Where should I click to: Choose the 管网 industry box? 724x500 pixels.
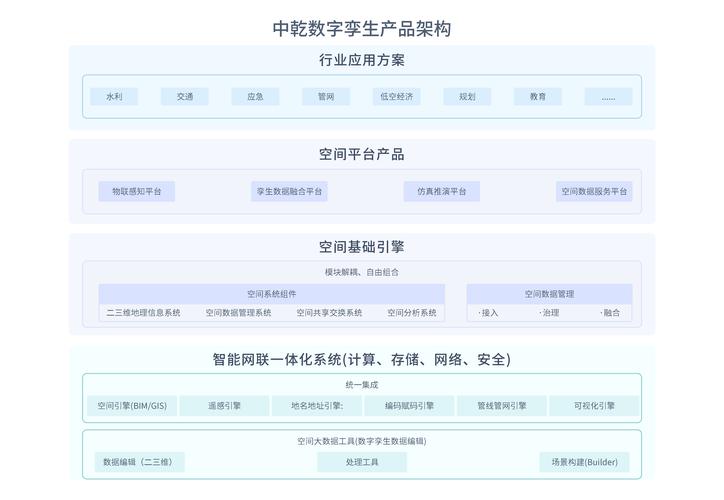326,96
